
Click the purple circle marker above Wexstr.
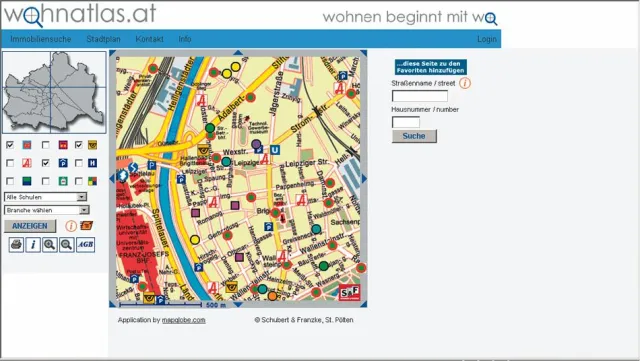[256, 144]
